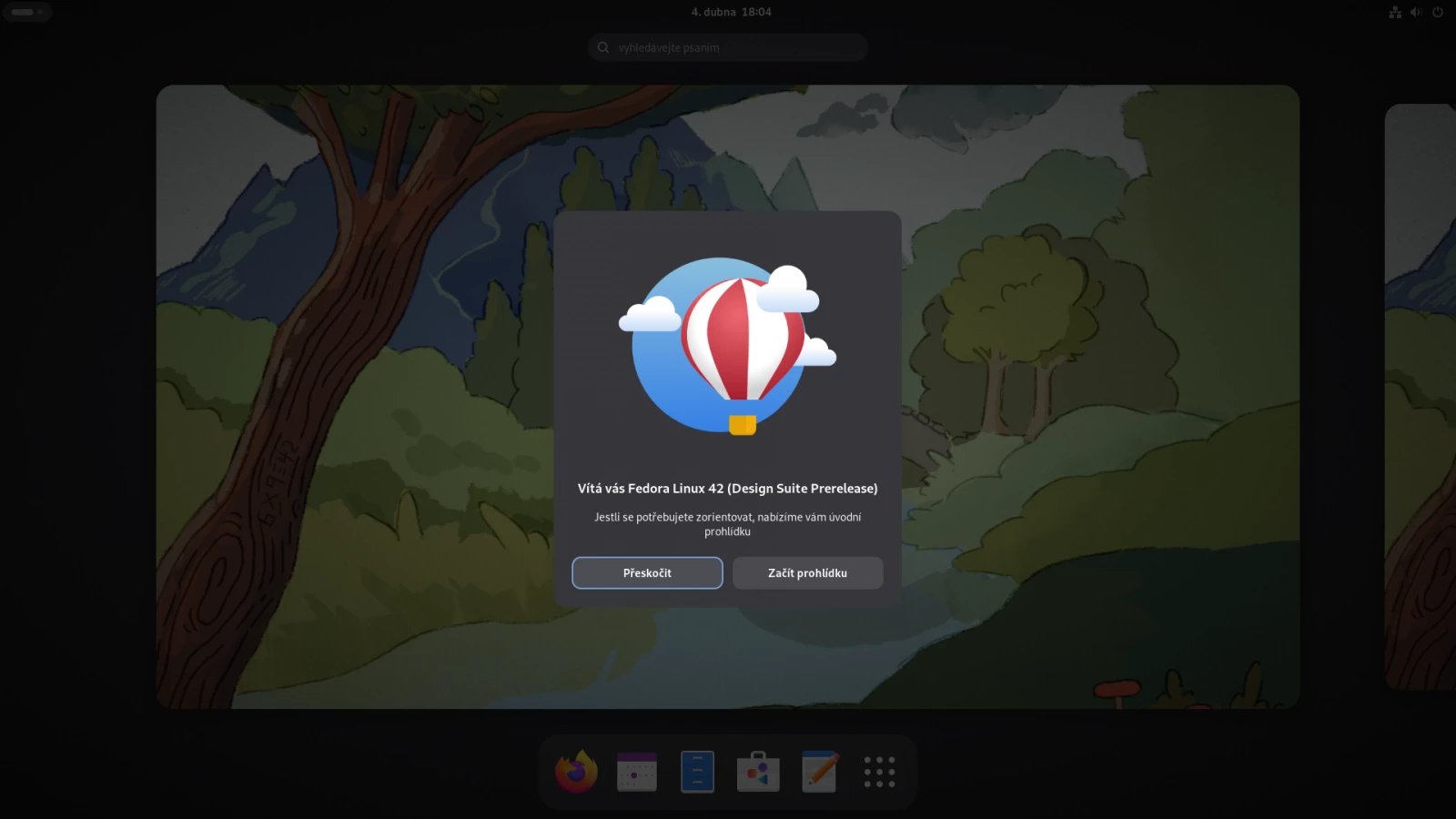The image size is (1456, 819).
Task: Click the 'Jestli se potřebujete zorientovat' description text
Action: pyautogui.click(x=727, y=524)
